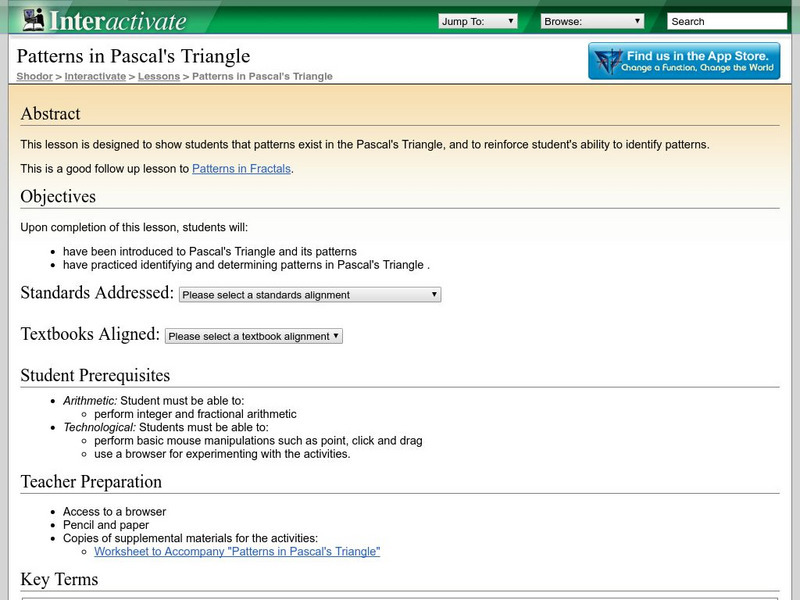The width and height of the screenshot is (800, 600).
Task: Click the Interactivate logo icon
Action: click(33, 20)
